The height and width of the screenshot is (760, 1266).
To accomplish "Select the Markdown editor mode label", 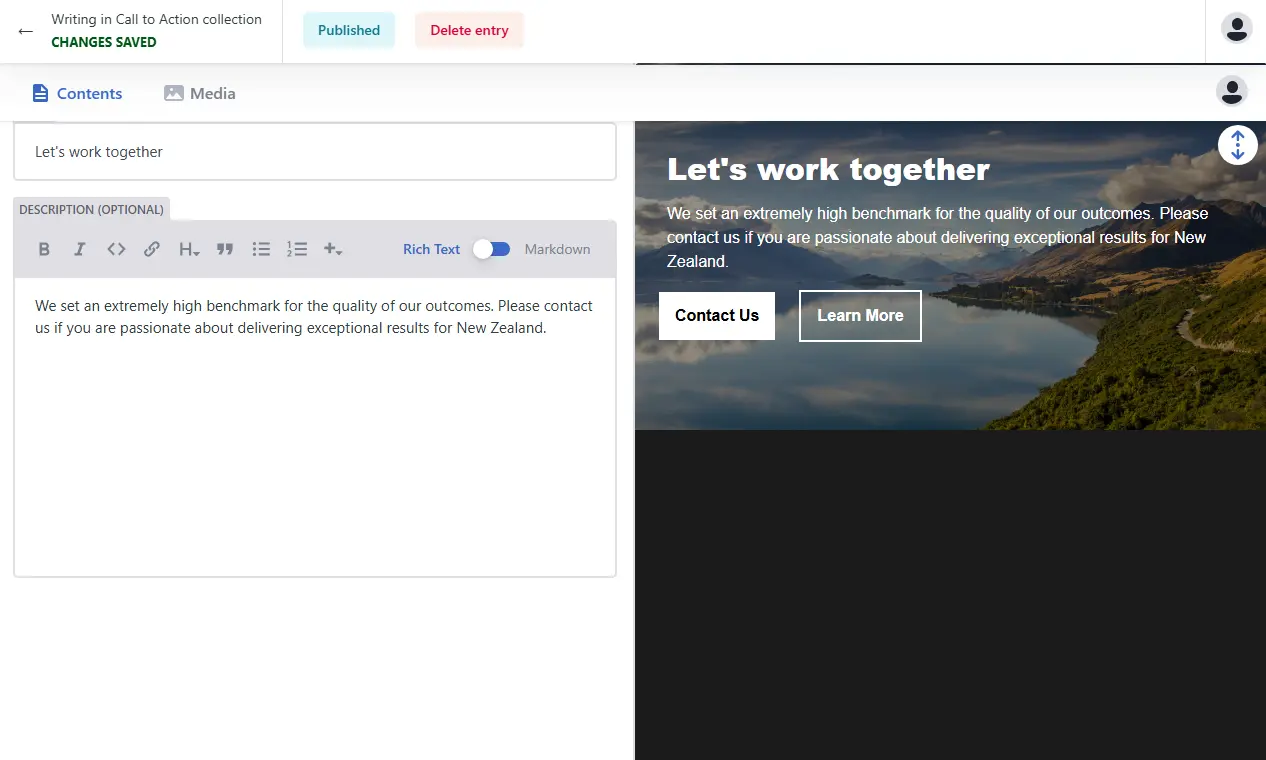I will coord(557,249).
